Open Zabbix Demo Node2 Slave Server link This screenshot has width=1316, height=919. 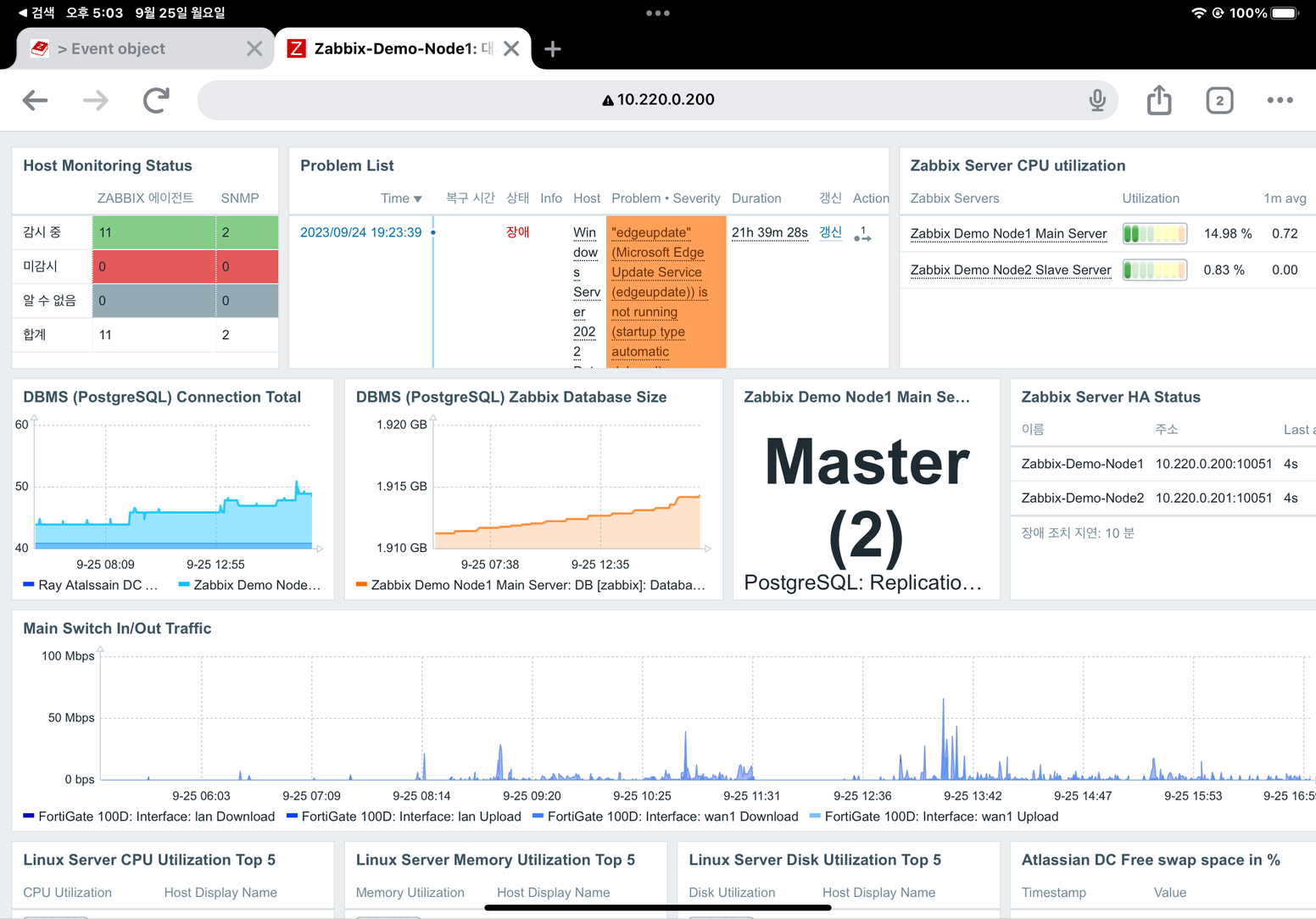point(1010,270)
